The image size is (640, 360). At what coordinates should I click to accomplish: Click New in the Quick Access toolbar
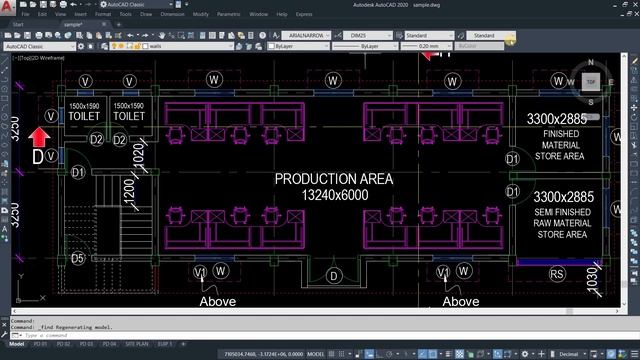[x=23, y=4]
